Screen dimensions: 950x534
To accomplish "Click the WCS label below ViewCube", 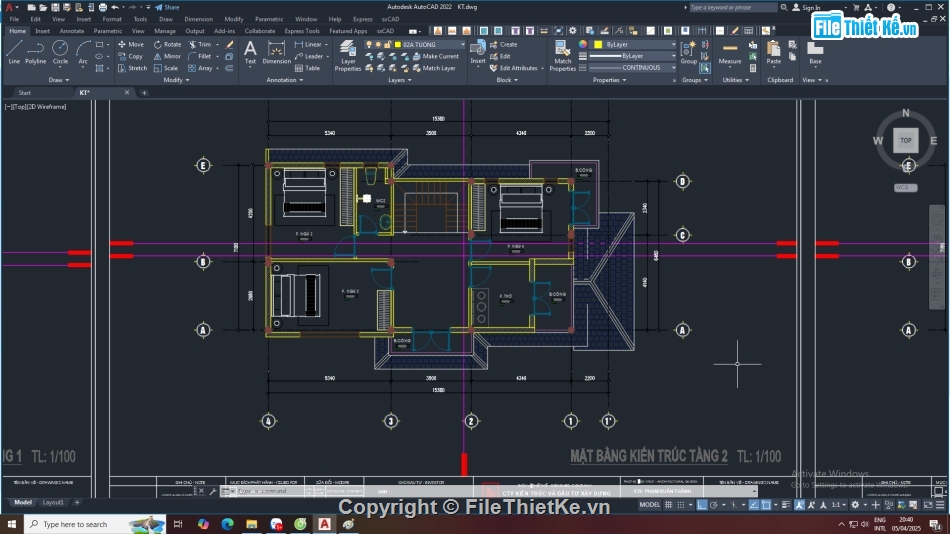I will point(905,188).
